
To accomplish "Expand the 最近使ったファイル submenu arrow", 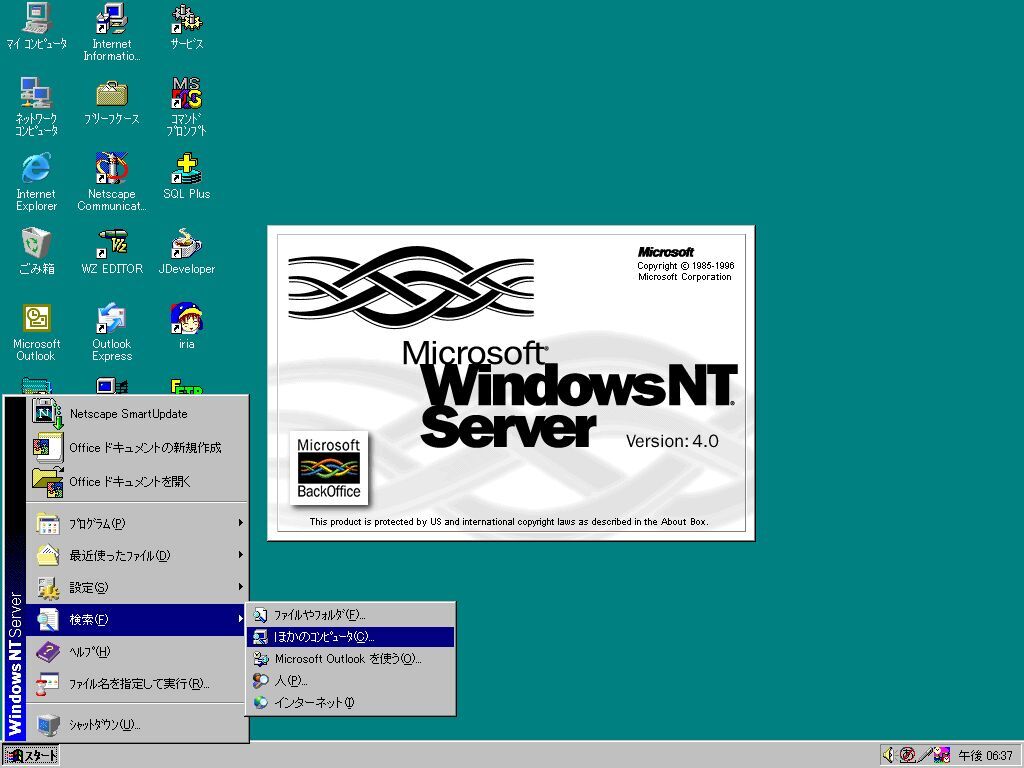I will pyautogui.click(x=240, y=555).
